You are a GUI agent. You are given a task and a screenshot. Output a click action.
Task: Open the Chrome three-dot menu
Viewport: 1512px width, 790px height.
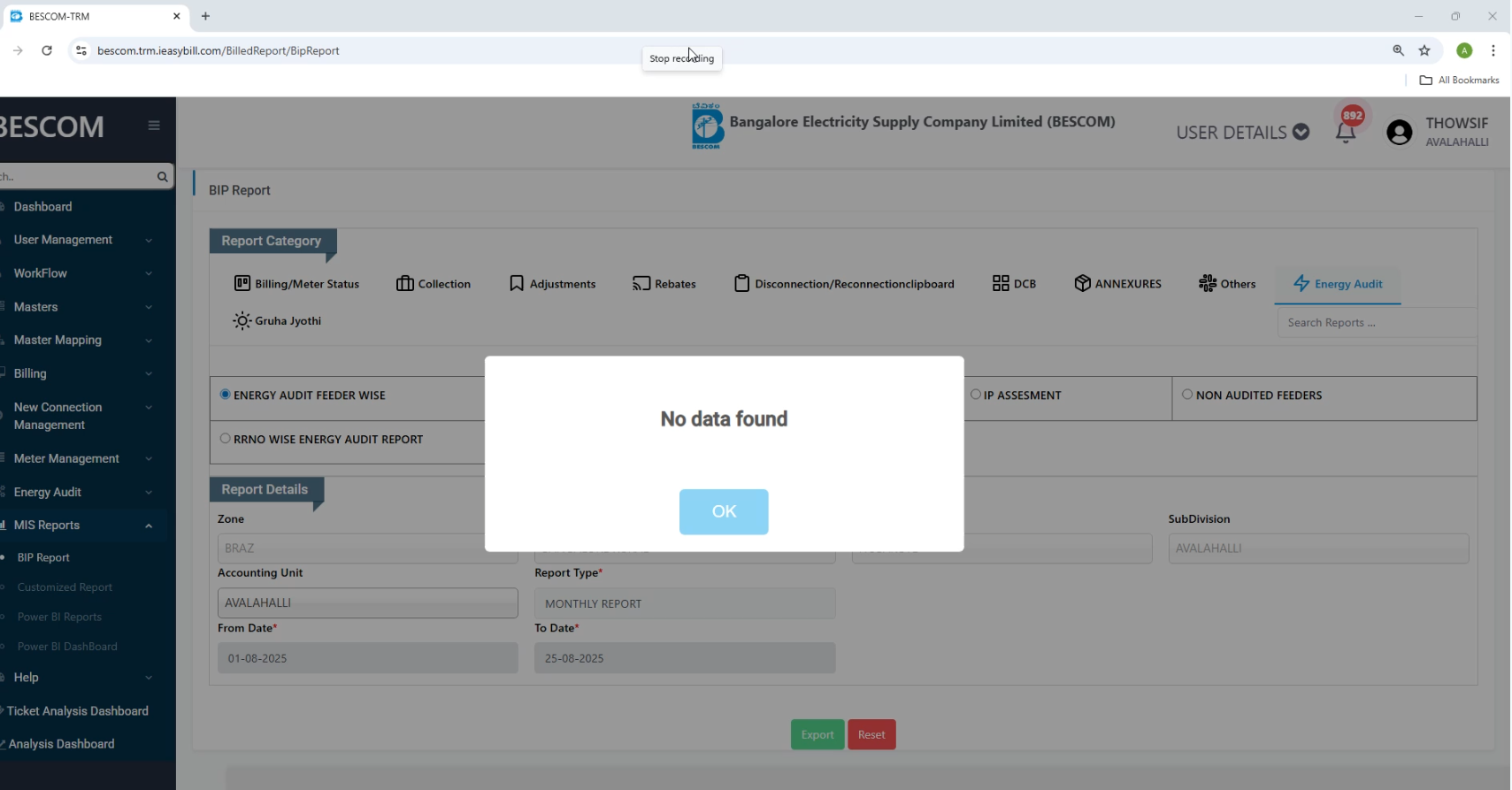pyautogui.click(x=1493, y=50)
